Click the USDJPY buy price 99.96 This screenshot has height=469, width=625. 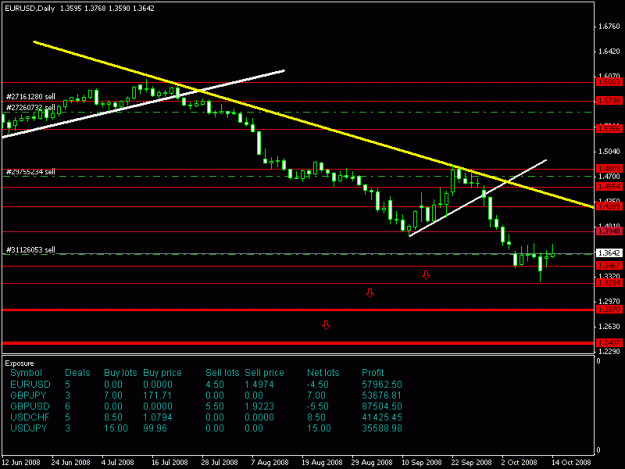[x=155, y=428]
